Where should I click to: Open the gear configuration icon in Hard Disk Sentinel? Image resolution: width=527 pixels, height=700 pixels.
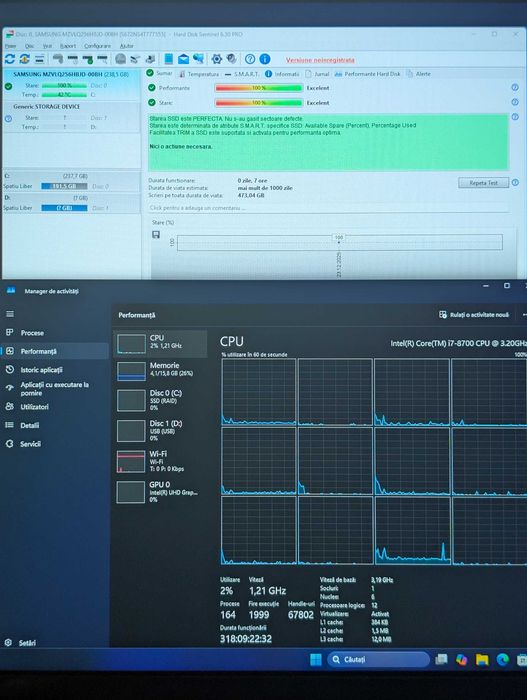(217, 59)
